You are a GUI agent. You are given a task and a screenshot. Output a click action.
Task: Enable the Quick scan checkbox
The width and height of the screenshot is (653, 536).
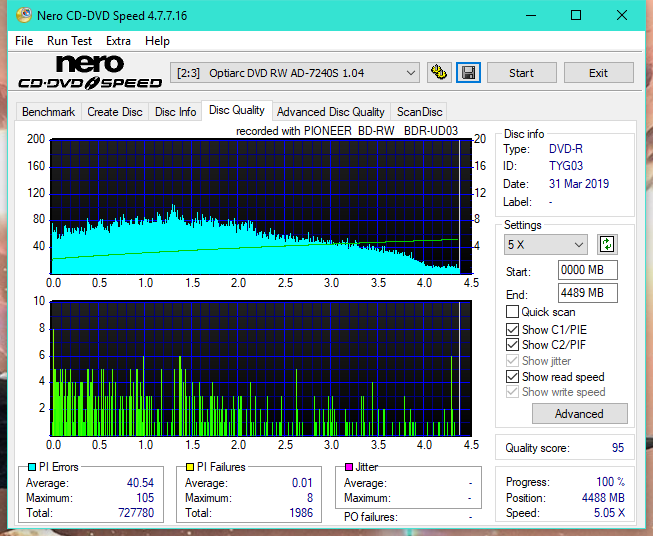513,312
